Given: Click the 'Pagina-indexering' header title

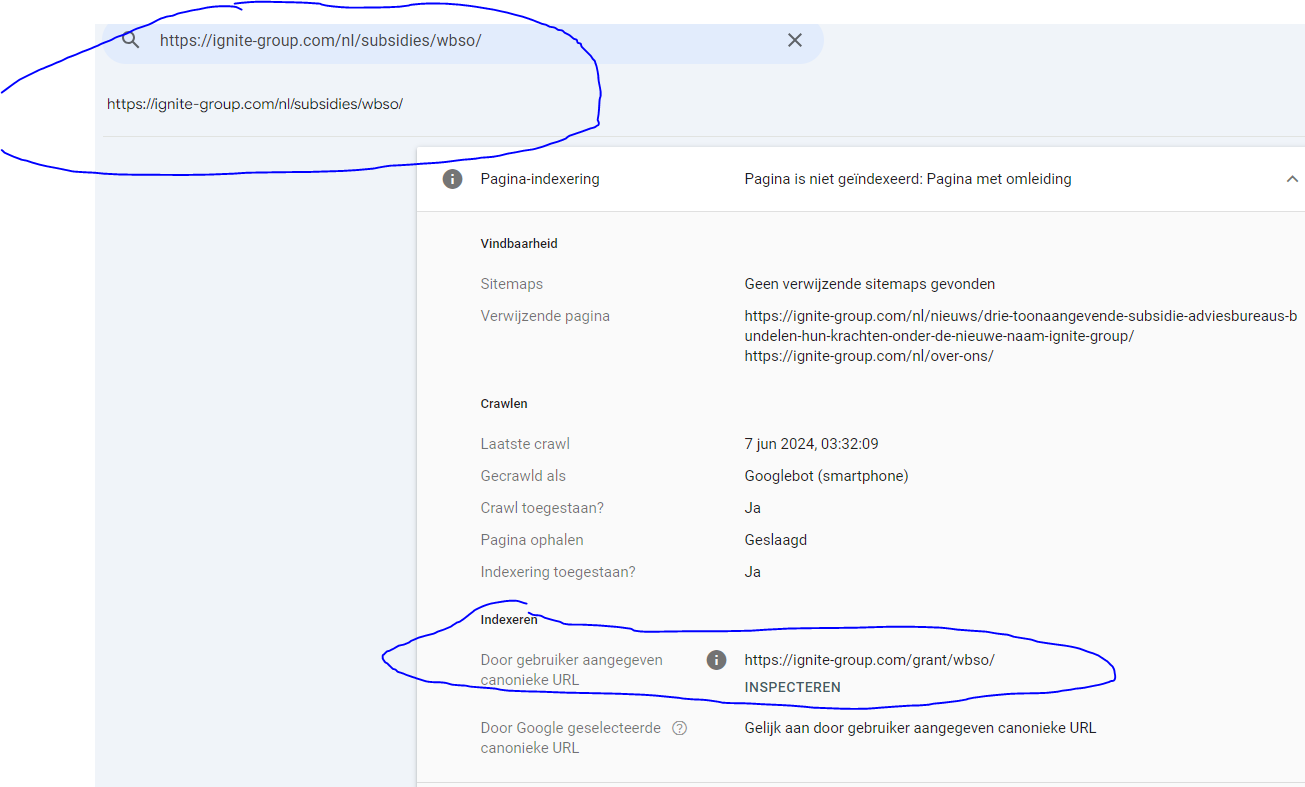Looking at the screenshot, I should [x=540, y=179].
